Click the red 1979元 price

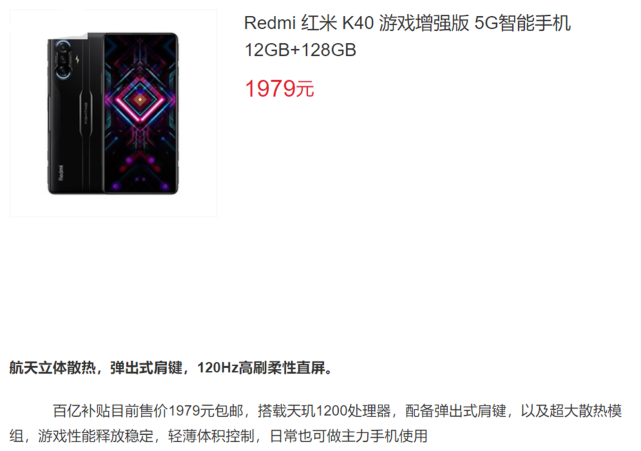(279, 89)
